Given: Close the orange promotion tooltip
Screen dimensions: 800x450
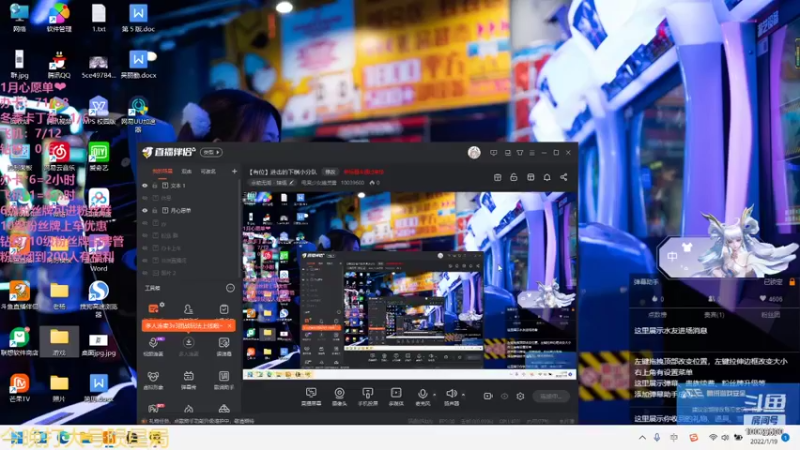Looking at the screenshot, I should [x=230, y=326].
